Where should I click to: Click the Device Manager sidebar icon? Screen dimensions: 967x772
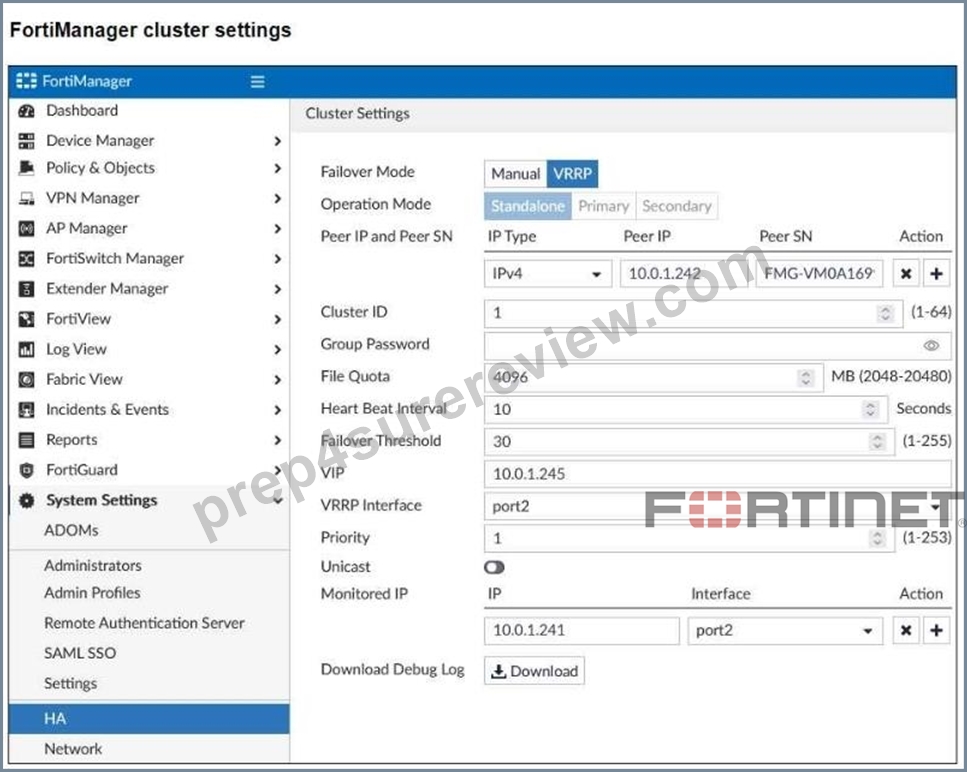(x=26, y=141)
